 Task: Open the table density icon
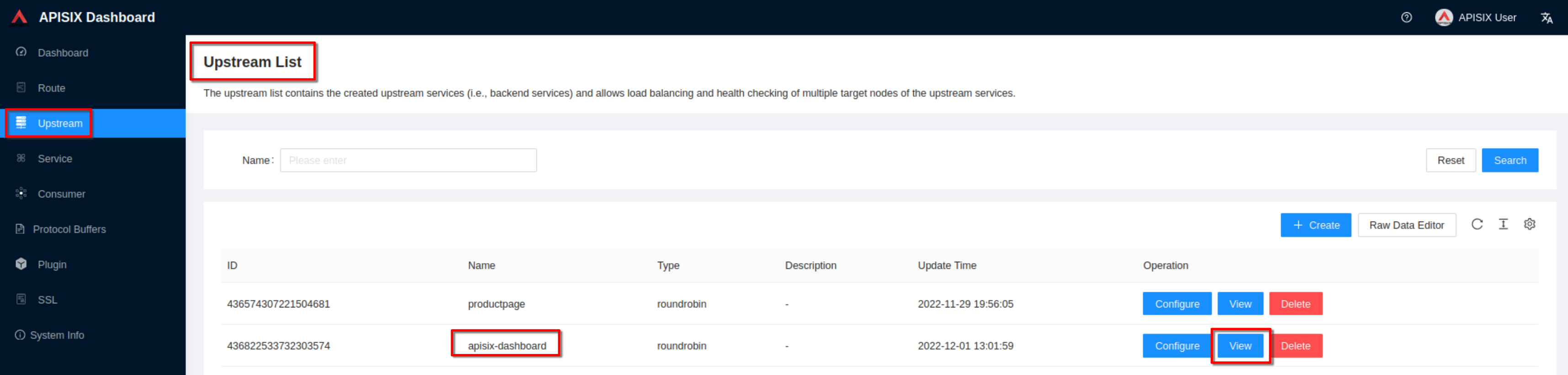click(x=1503, y=225)
